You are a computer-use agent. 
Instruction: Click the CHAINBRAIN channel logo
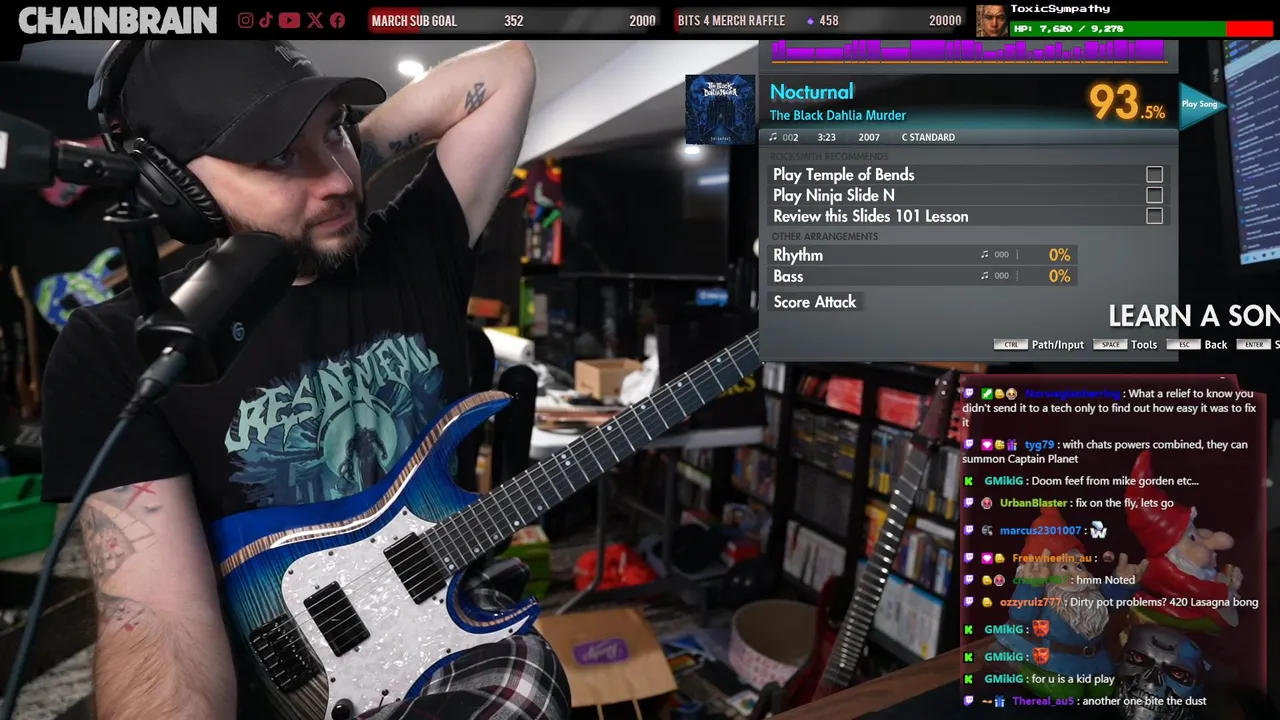pyautogui.click(x=117, y=20)
